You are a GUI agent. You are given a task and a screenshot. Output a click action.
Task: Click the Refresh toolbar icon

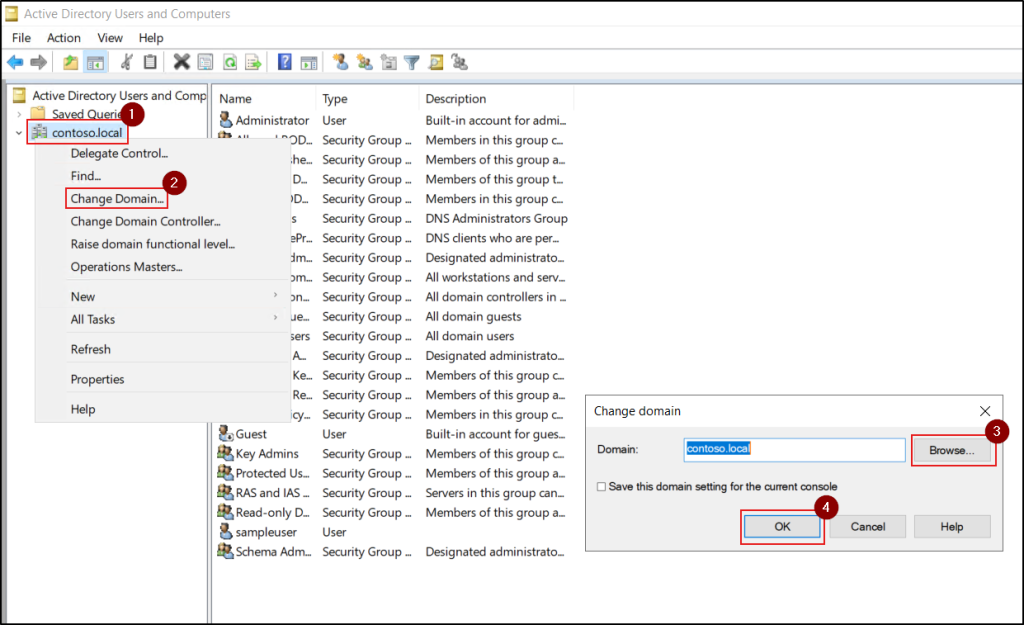(x=230, y=61)
